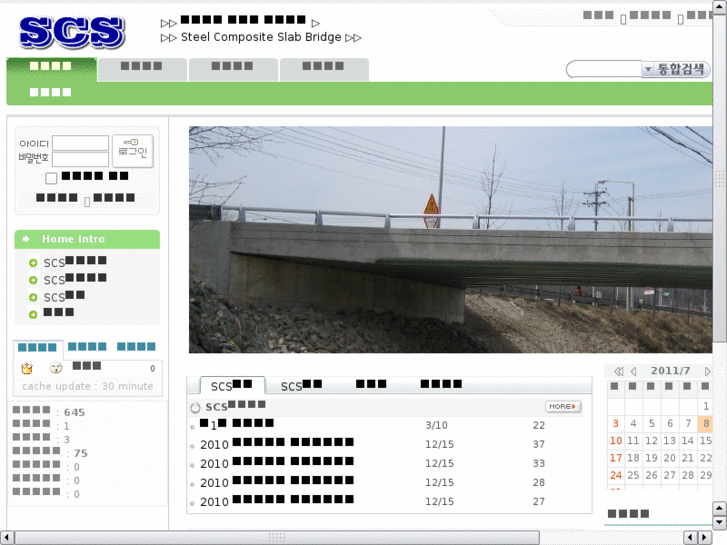The width and height of the screenshot is (727, 545).
Task: Go to previous year in calendar
Action: pyautogui.click(x=619, y=371)
